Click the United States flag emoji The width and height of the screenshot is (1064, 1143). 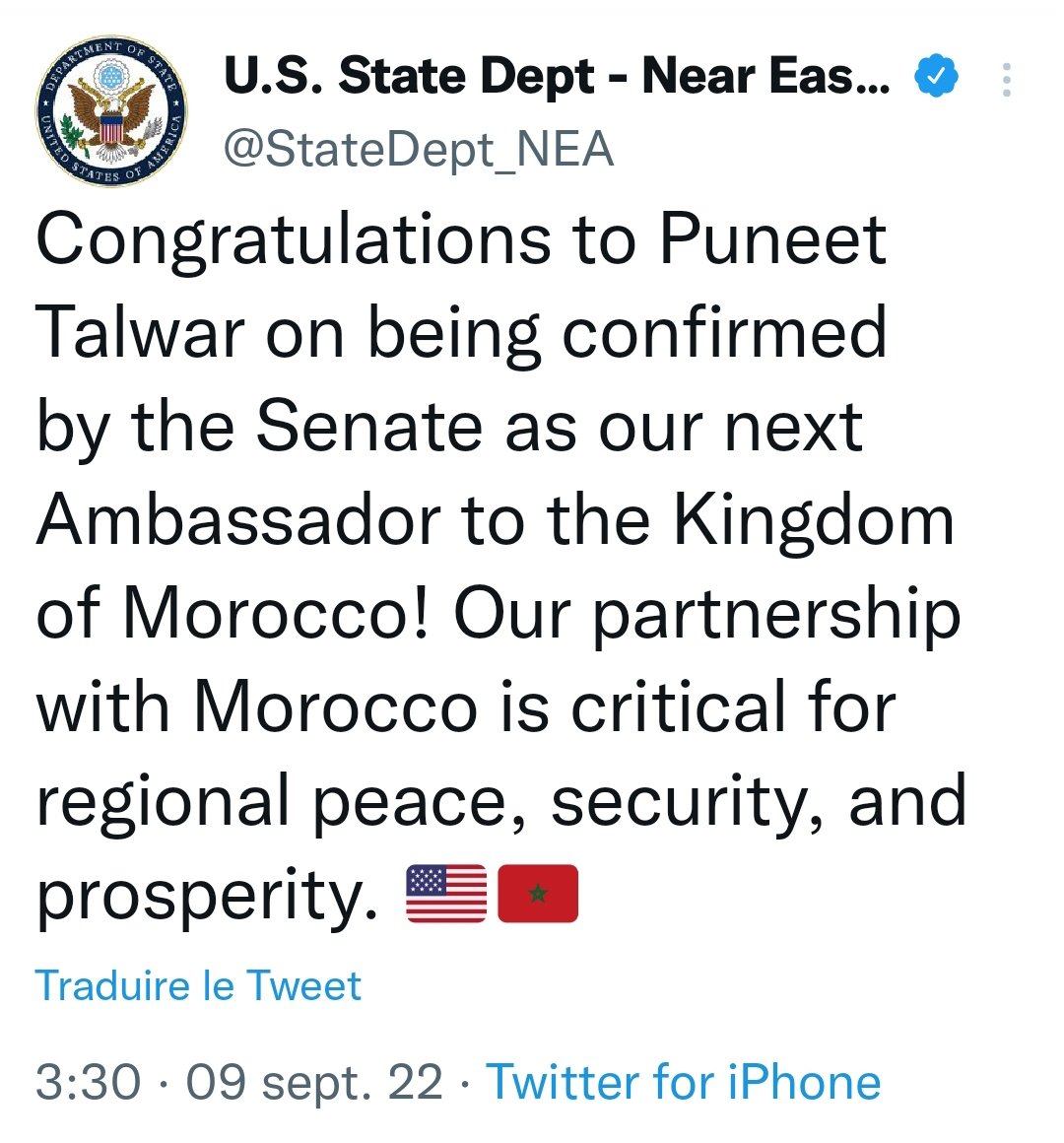tap(446, 893)
